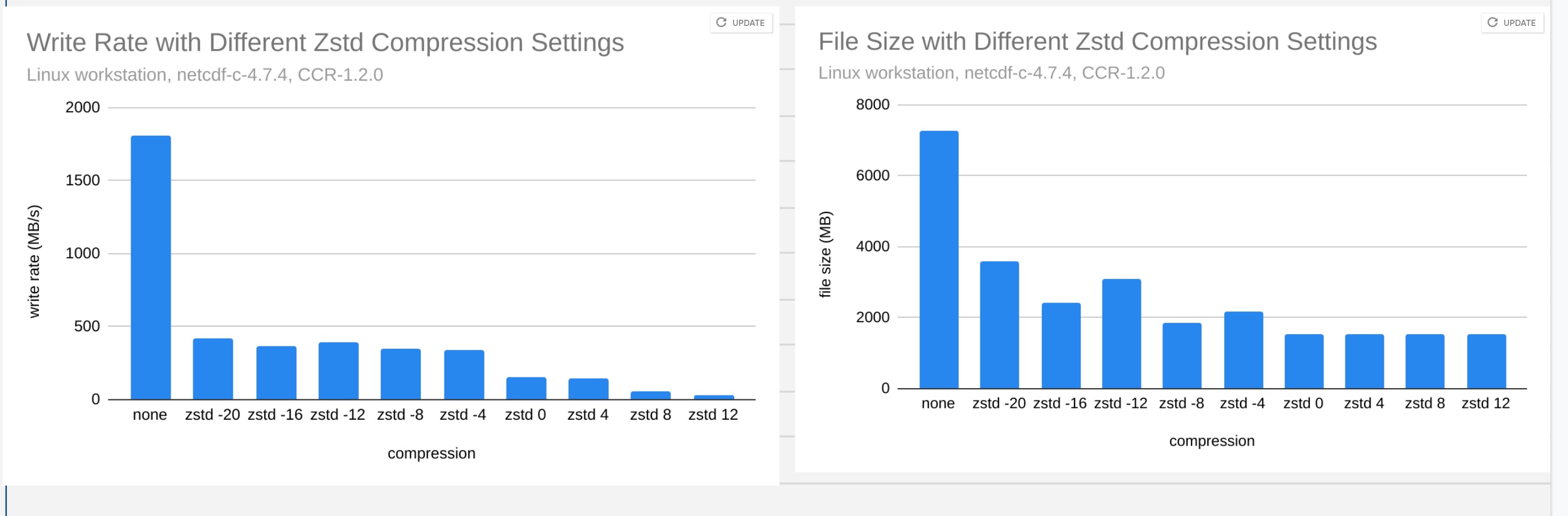Viewport: 1568px width, 516px height.
Task: Click subtitle text under File Size chart title
Action: point(991,73)
